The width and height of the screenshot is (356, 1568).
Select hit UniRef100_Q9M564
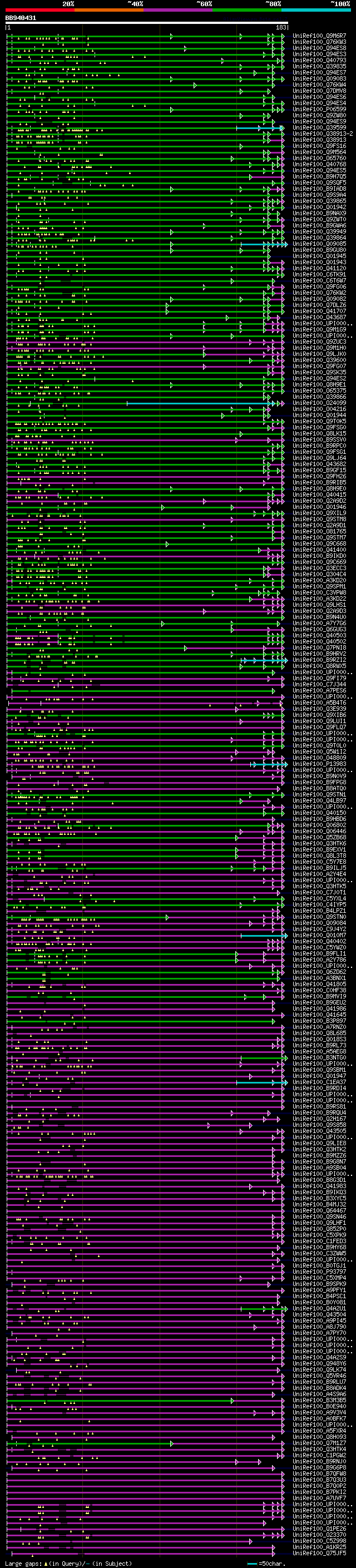[319, 152]
